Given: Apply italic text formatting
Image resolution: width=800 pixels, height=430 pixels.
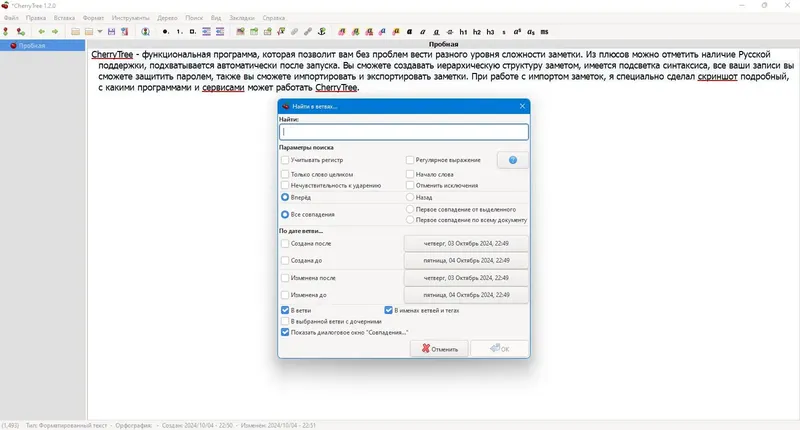Looking at the screenshot, I should click(422, 32).
